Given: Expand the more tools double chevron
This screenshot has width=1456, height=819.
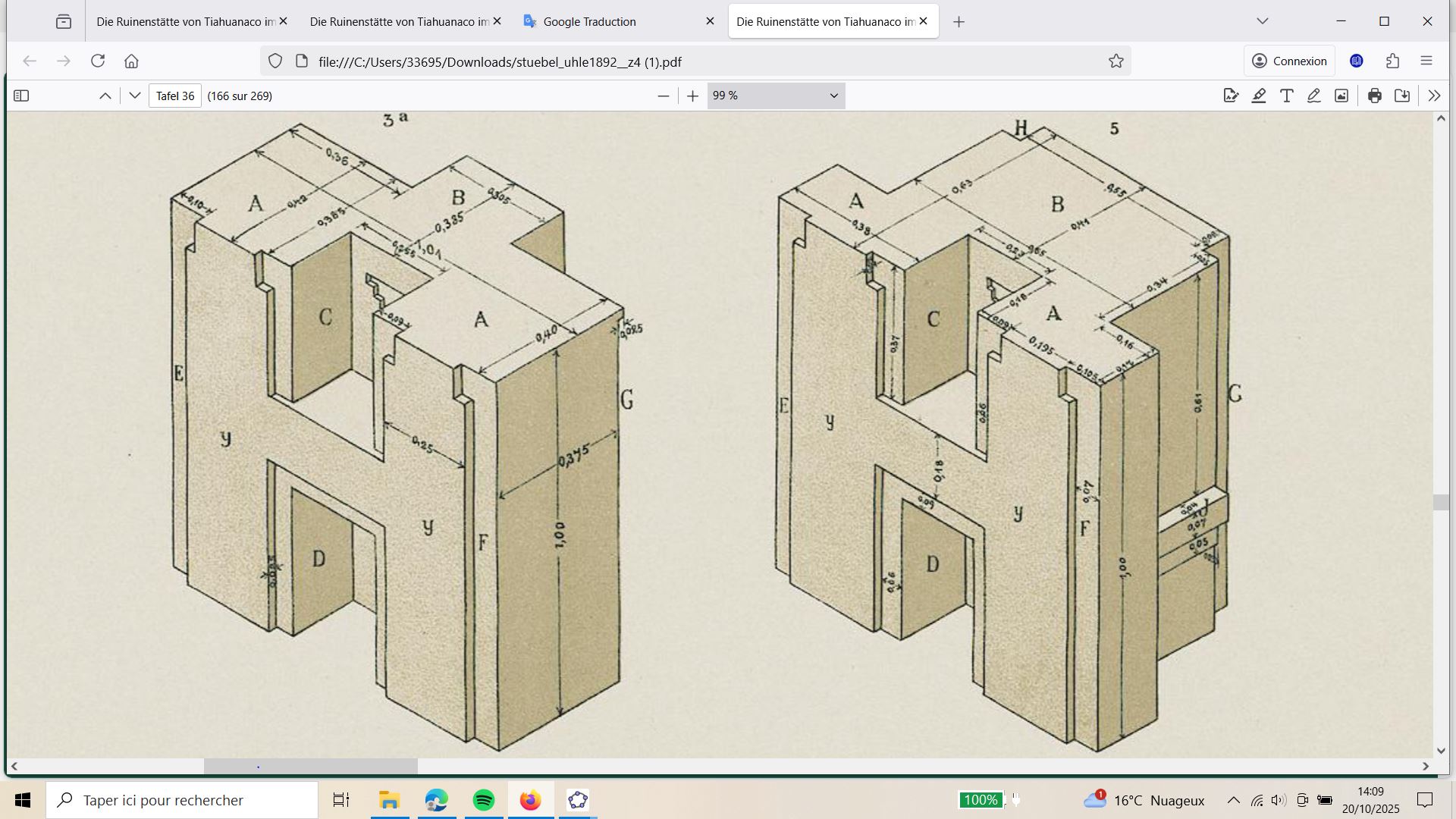Looking at the screenshot, I should pyautogui.click(x=1433, y=96).
